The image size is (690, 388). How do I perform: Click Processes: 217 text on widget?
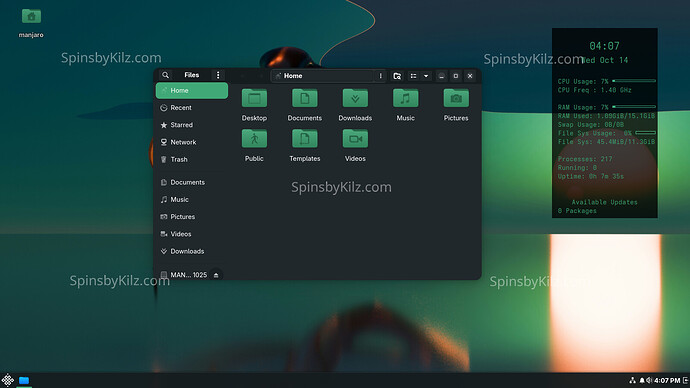click(x=585, y=159)
